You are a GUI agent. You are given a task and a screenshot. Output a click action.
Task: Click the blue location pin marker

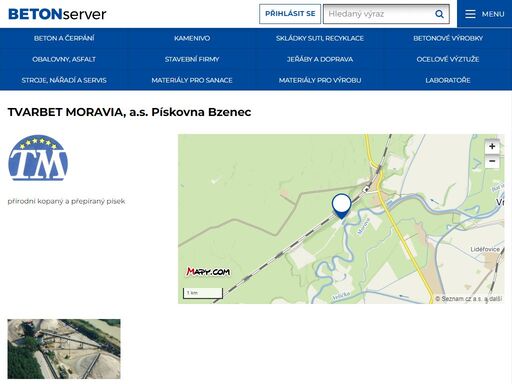341,206
